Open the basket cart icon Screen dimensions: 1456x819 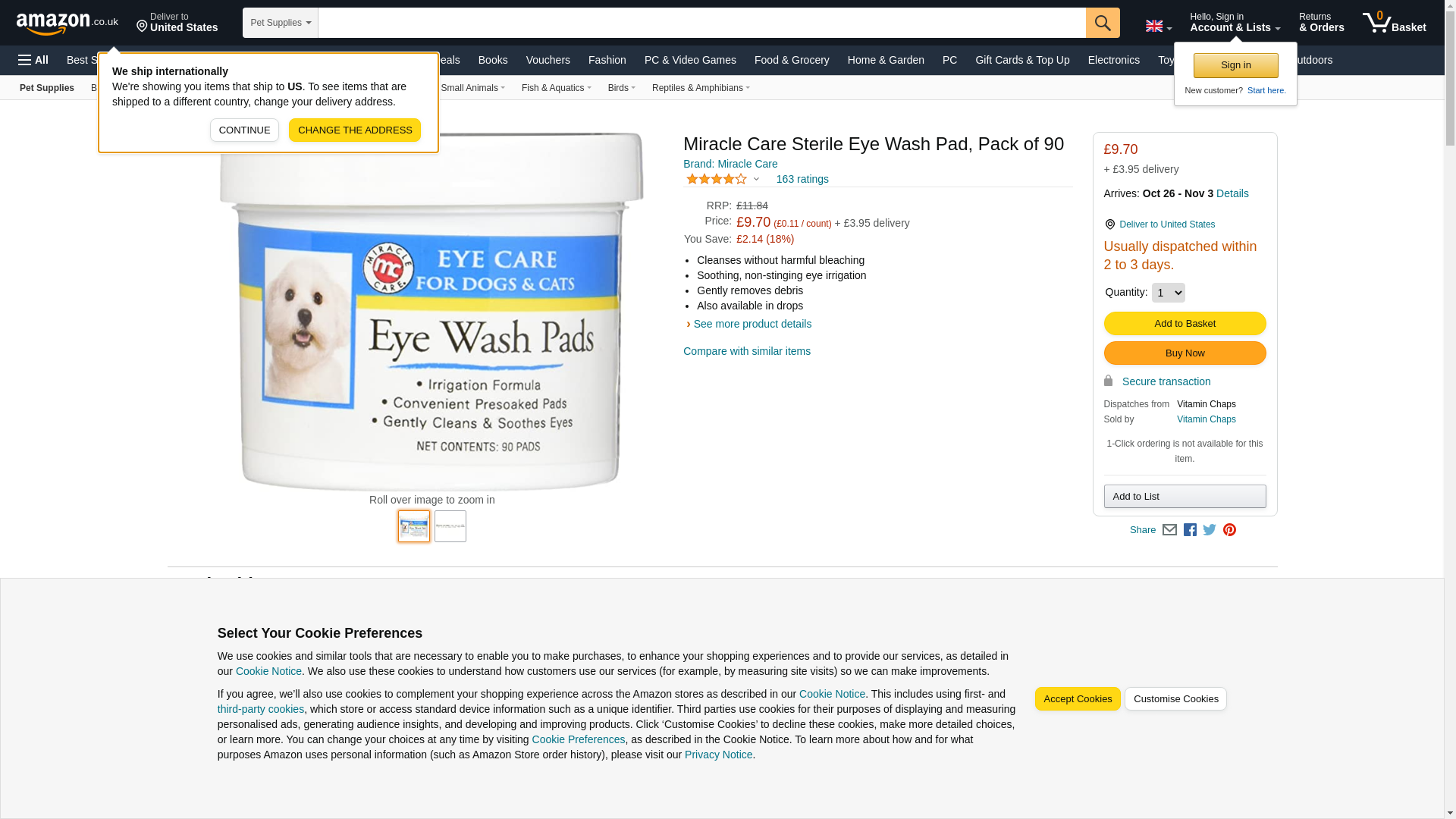click(1394, 22)
